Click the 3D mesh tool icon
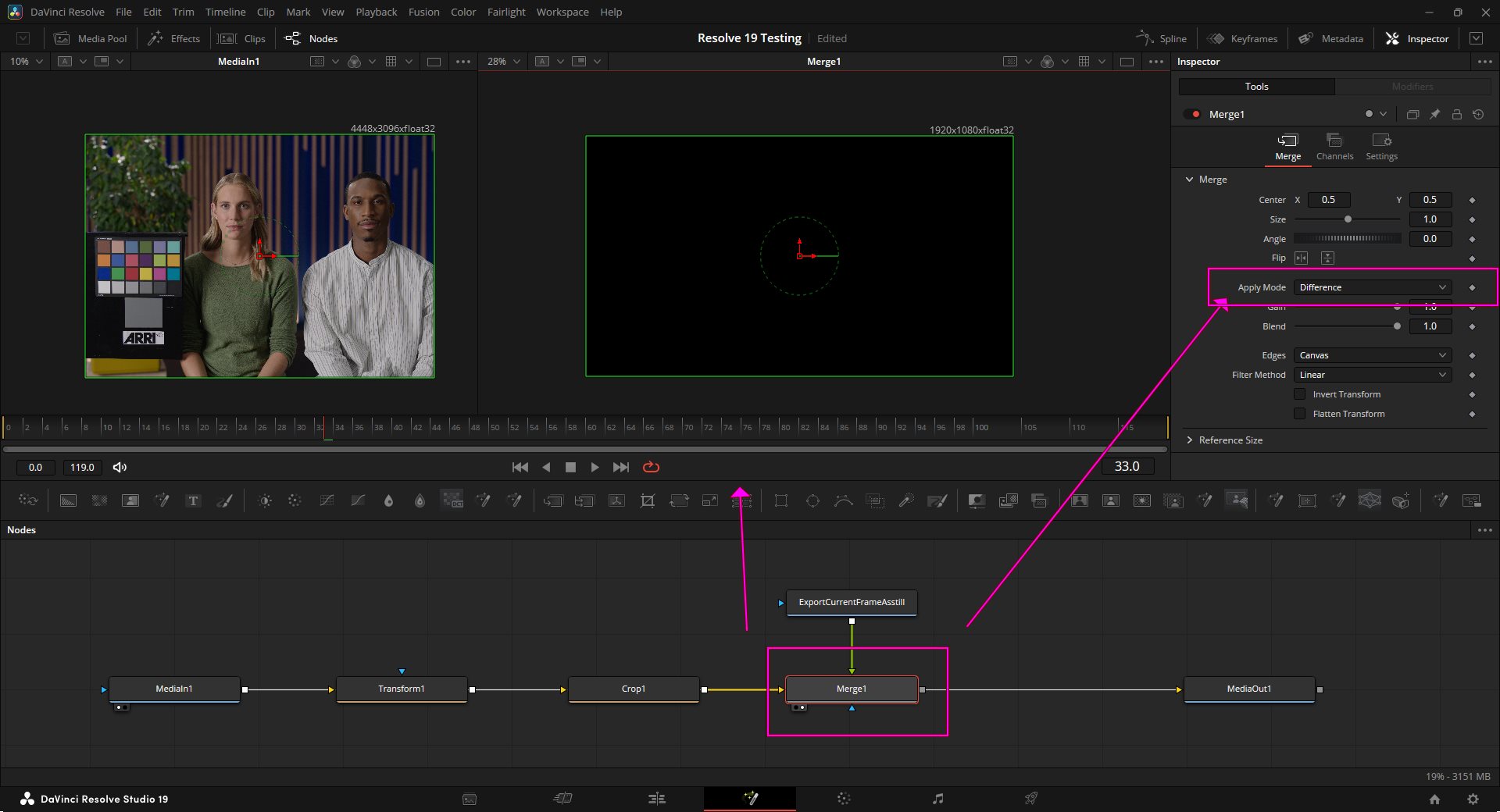 click(x=1370, y=500)
